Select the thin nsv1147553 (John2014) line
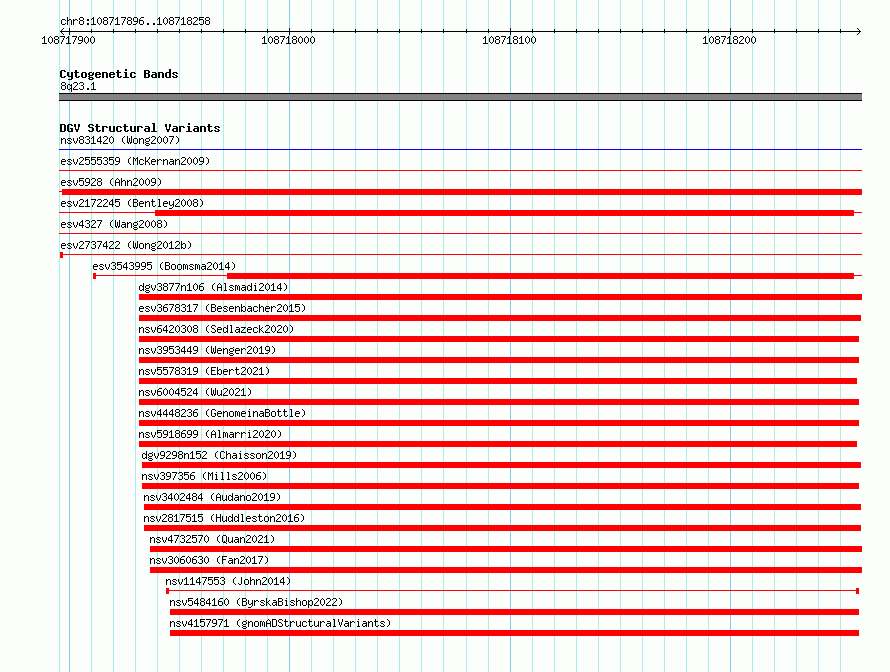 (x=512, y=591)
